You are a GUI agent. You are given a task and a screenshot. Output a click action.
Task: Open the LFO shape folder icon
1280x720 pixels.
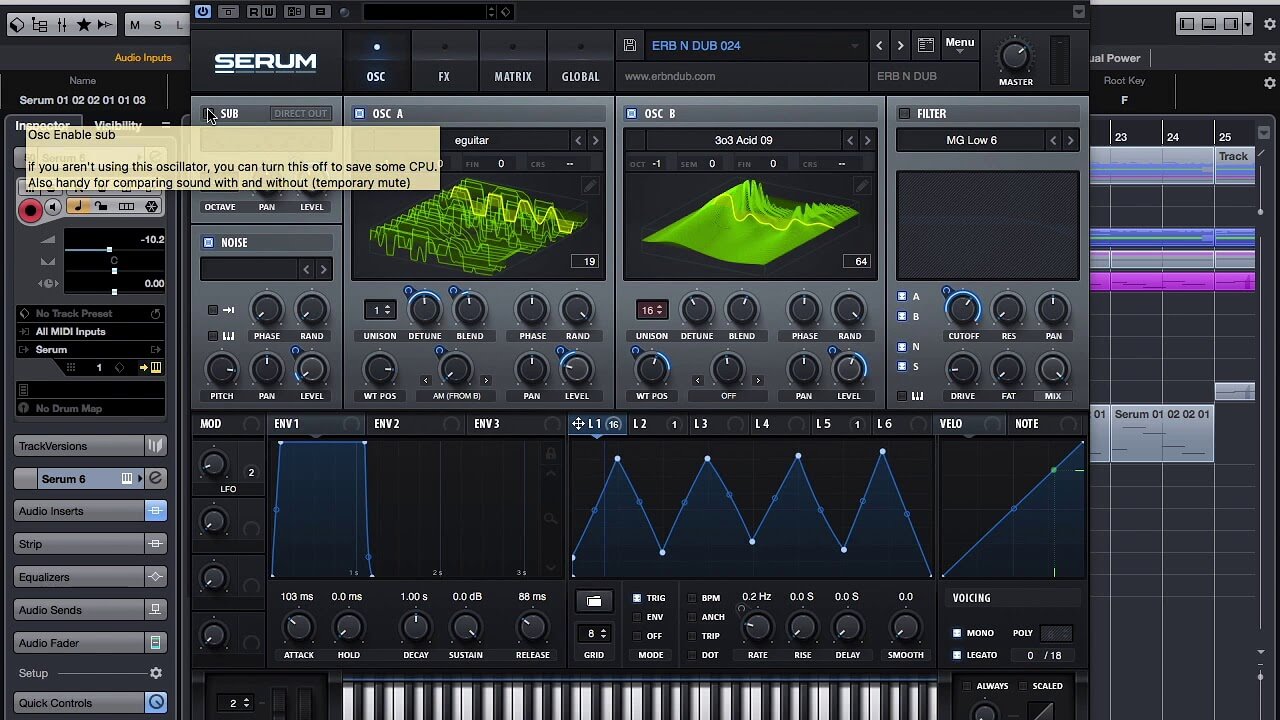(x=594, y=601)
